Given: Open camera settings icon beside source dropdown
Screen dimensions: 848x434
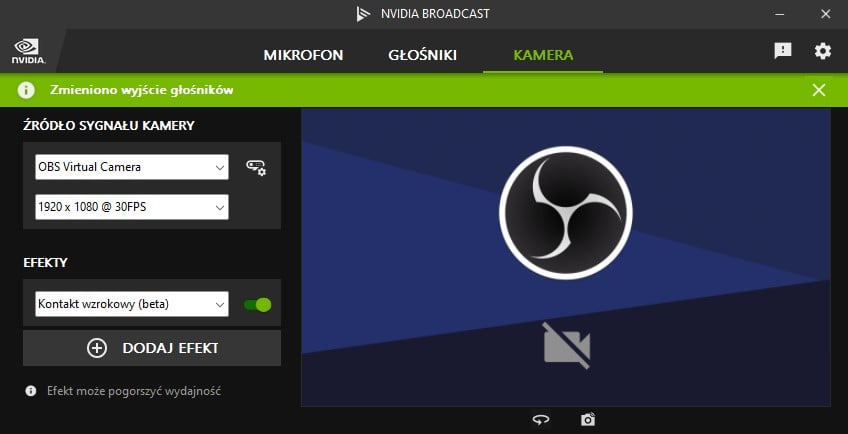Looking at the screenshot, I should pos(256,167).
